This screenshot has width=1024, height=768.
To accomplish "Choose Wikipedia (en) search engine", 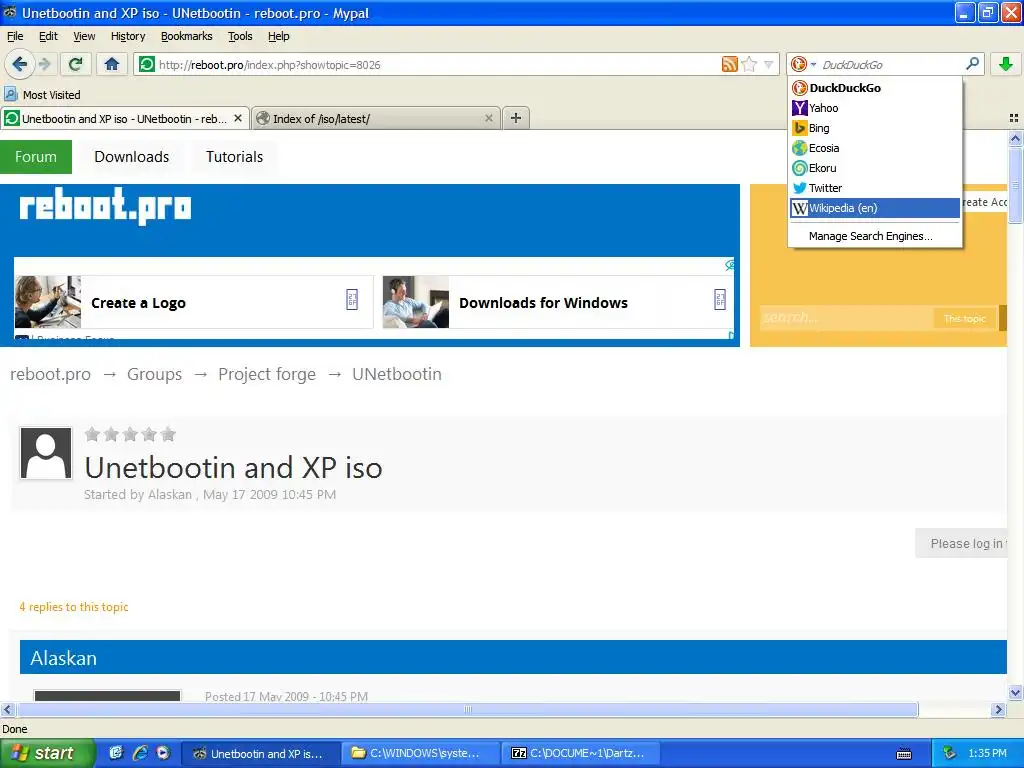I will click(x=875, y=208).
